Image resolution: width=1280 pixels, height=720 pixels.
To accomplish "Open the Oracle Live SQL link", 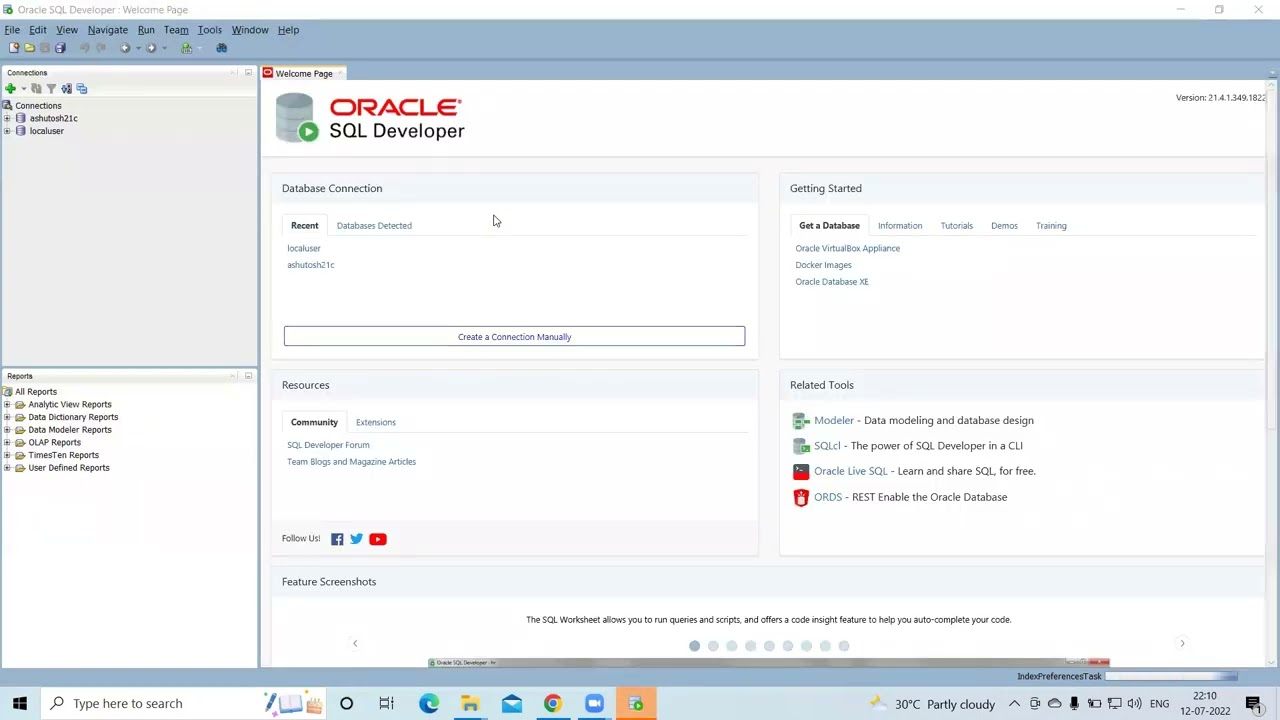I will (850, 471).
